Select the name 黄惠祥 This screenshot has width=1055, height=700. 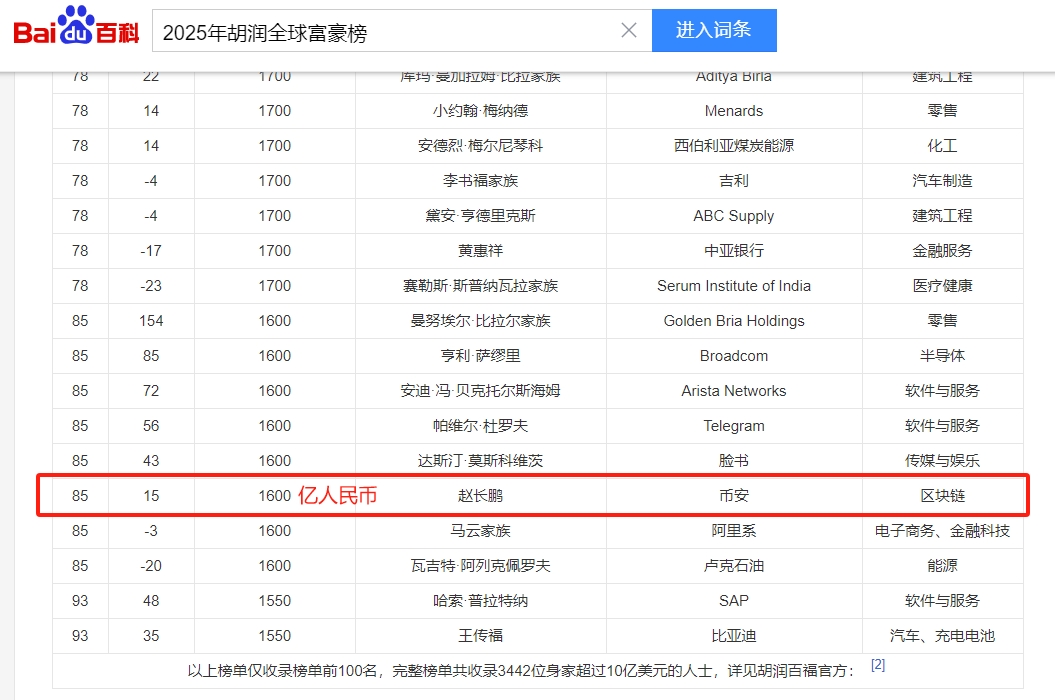[x=480, y=251]
